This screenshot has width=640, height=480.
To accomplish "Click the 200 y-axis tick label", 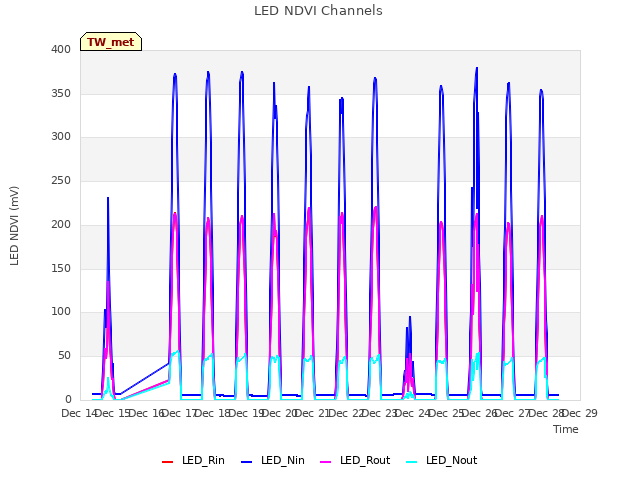I will coord(61,224).
